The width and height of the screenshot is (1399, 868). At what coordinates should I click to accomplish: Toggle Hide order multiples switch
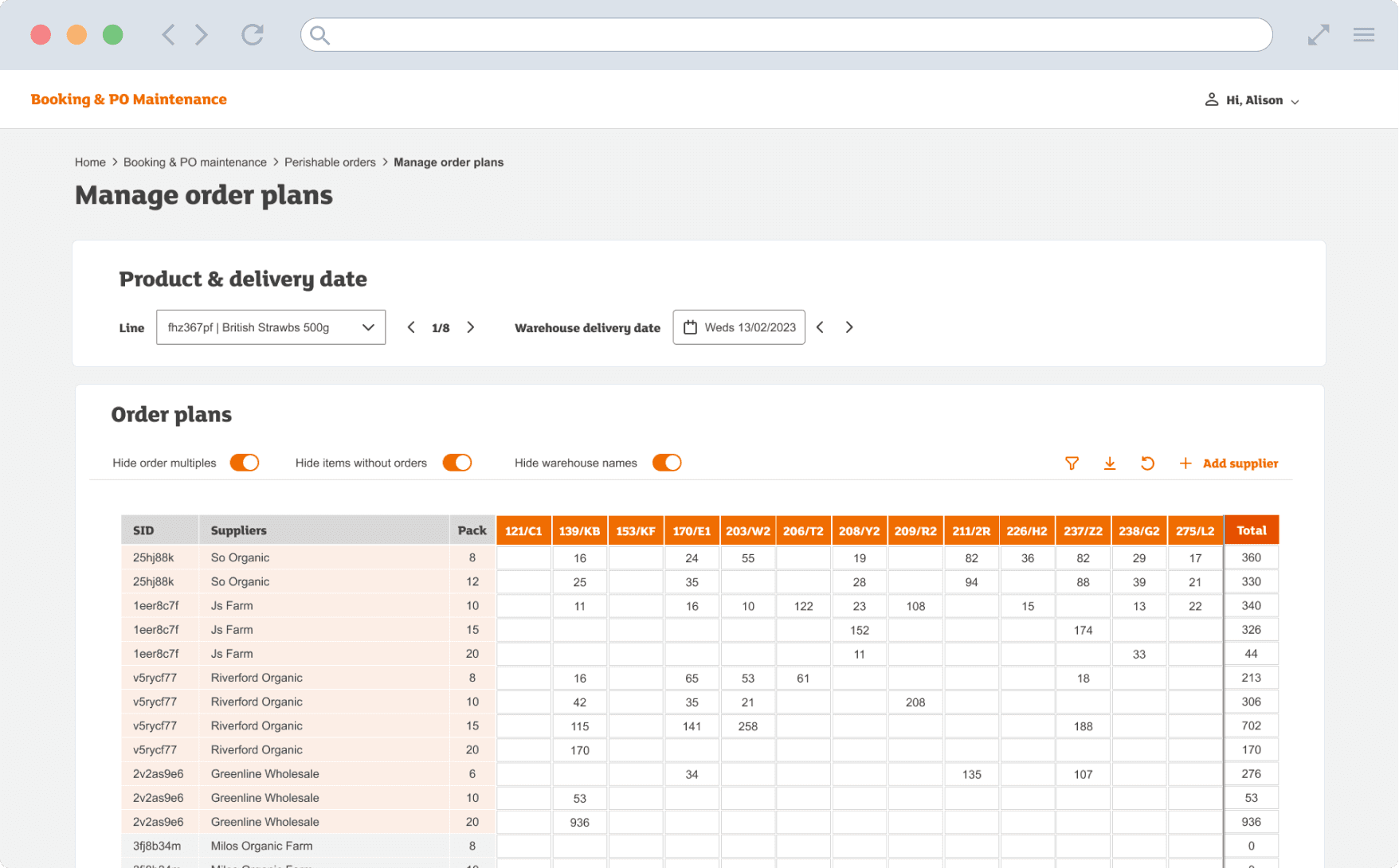coord(245,463)
